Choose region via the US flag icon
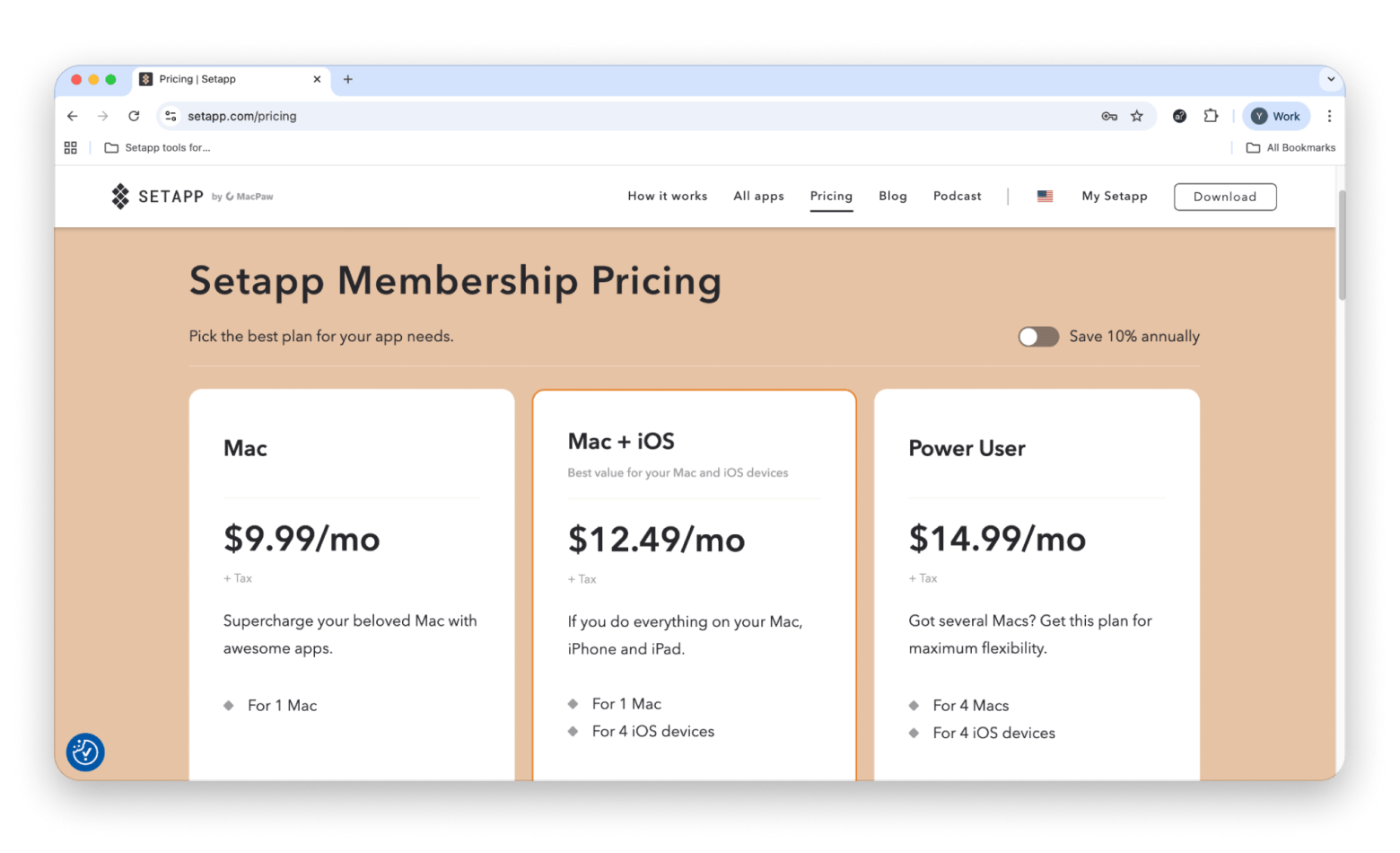 tap(1045, 196)
